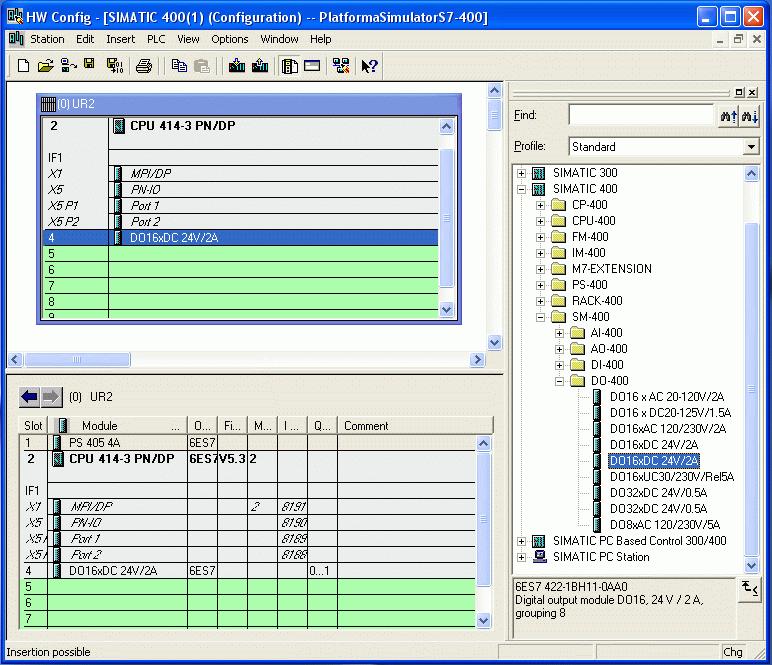Toggle the hardware Catalog toolbar icon

290,65
